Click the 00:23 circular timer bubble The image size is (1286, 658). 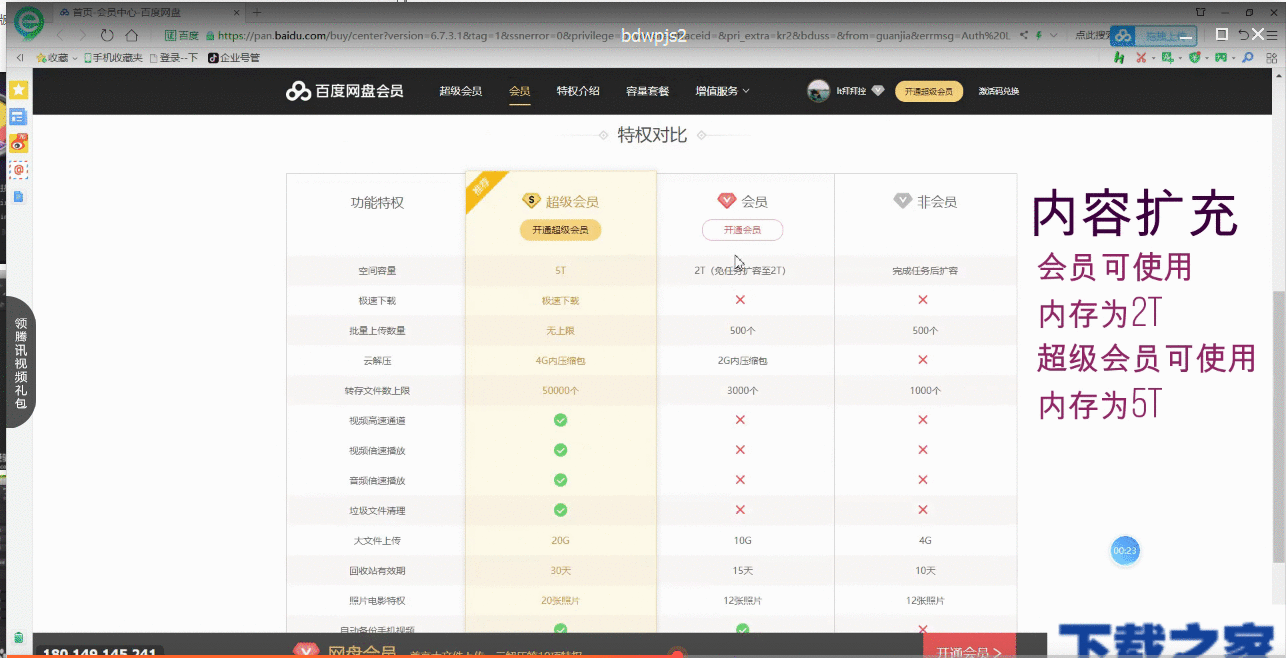[x=1124, y=550]
